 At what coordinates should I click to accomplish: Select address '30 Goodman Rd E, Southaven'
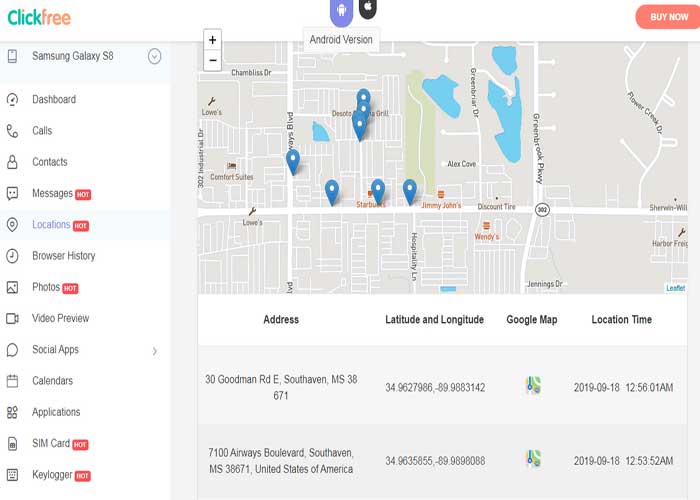pos(281,388)
